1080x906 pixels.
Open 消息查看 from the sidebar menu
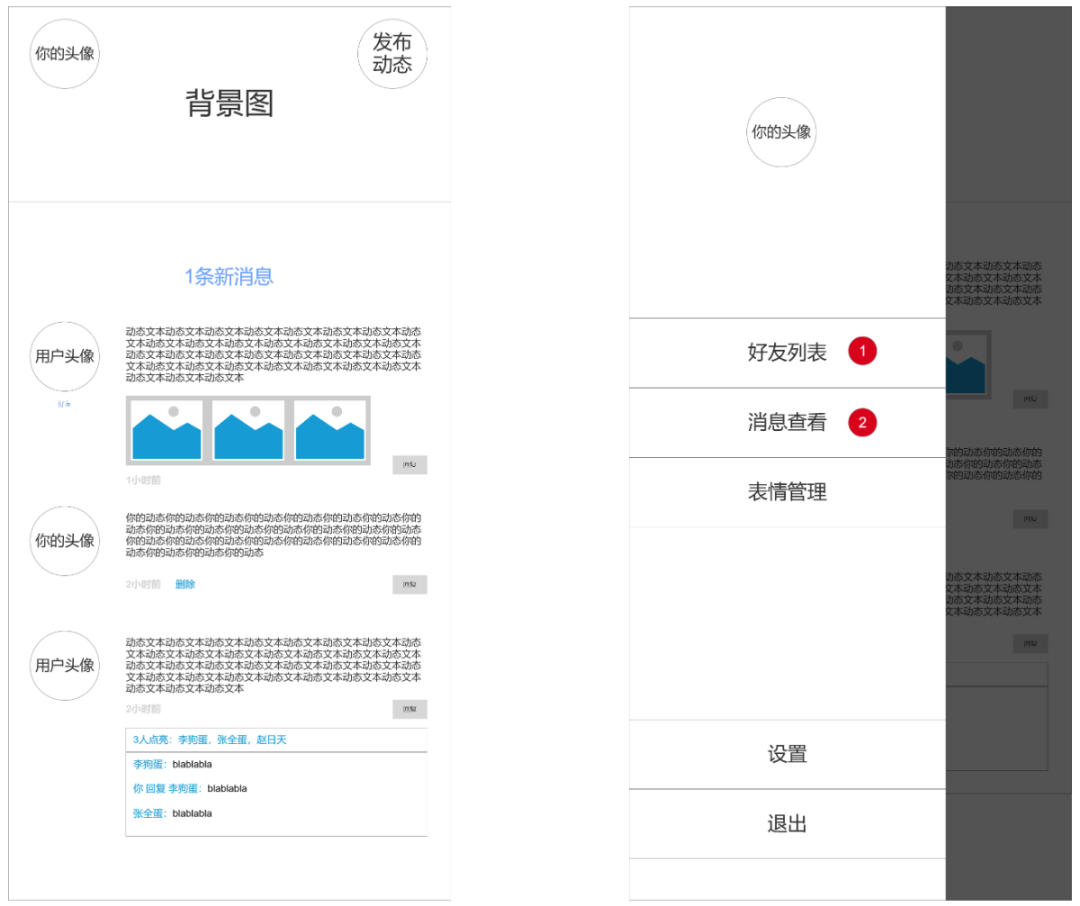[788, 422]
